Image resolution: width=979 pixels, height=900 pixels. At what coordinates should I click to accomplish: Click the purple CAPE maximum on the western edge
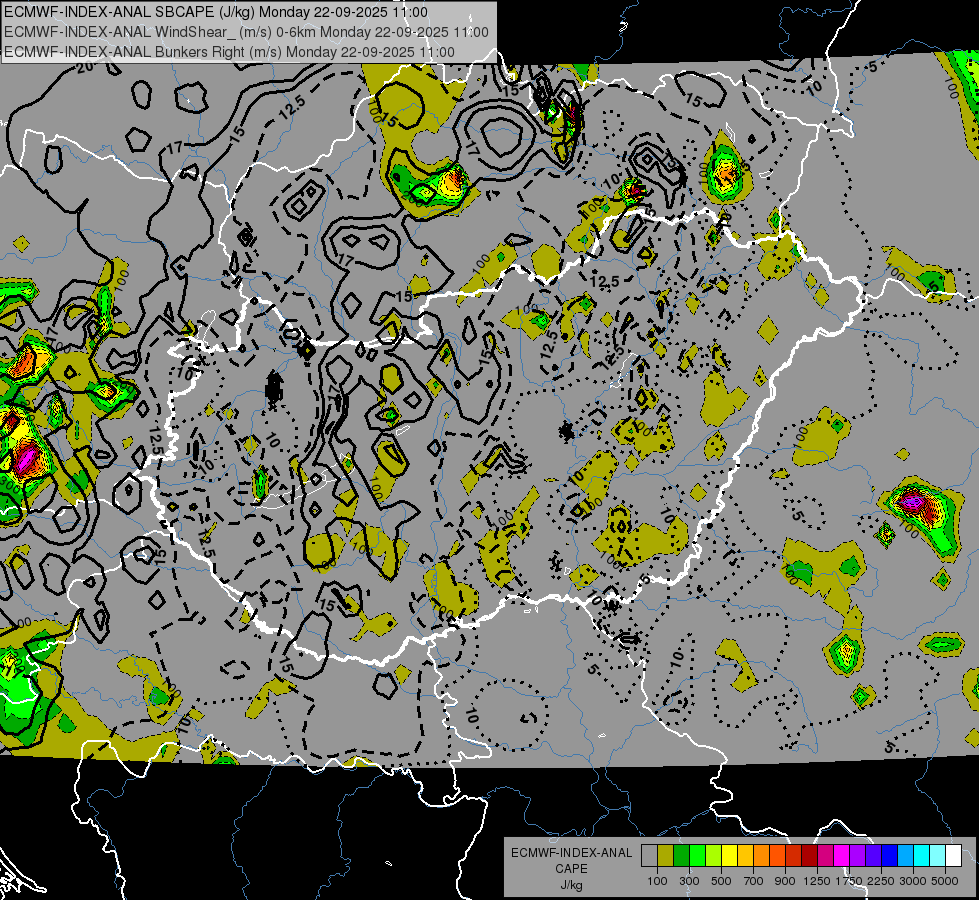pos(25,458)
